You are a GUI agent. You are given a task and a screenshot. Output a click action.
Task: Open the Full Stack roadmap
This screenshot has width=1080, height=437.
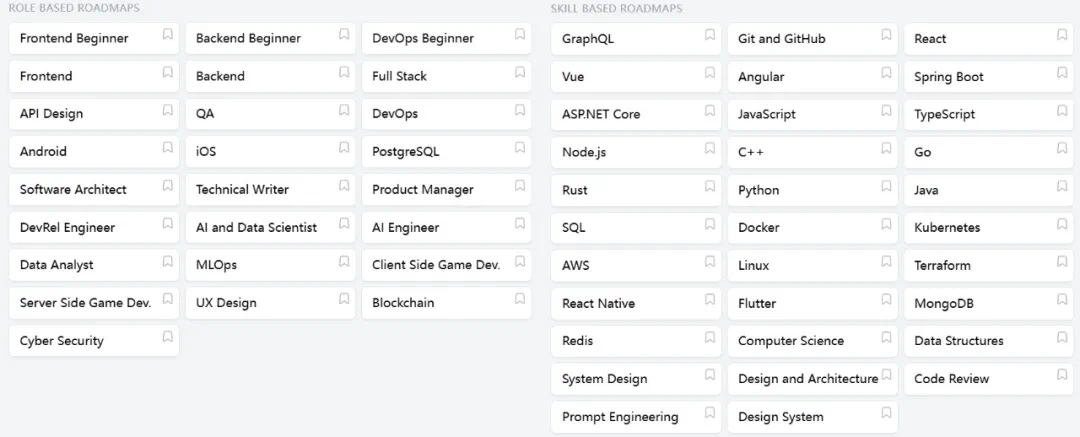(400, 76)
